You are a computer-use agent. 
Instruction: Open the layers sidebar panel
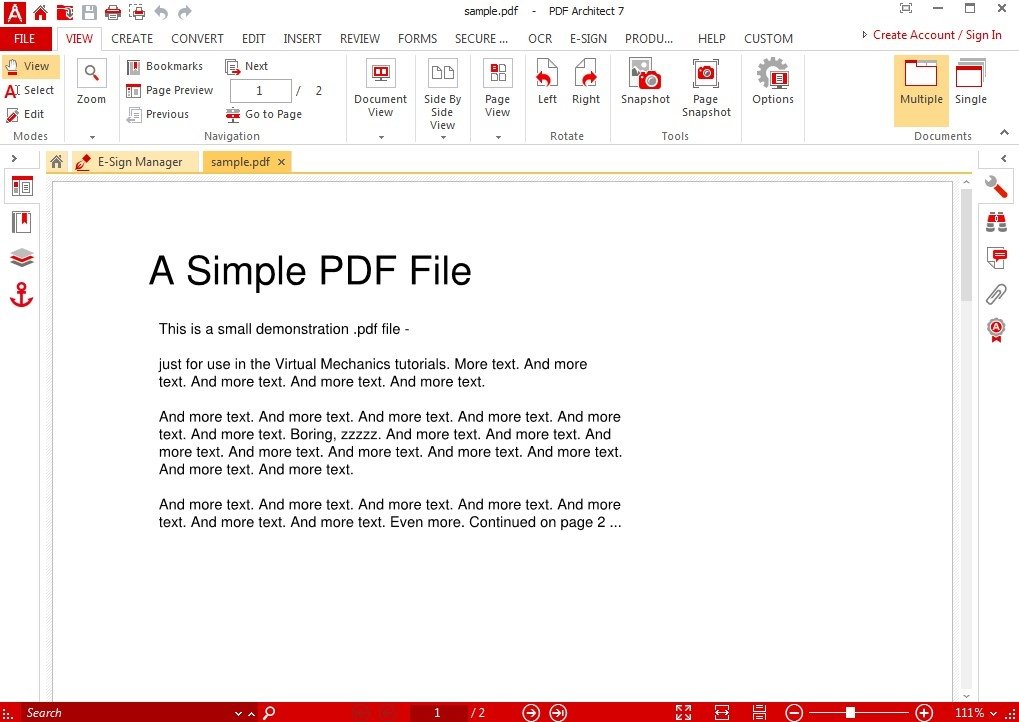tap(22, 258)
